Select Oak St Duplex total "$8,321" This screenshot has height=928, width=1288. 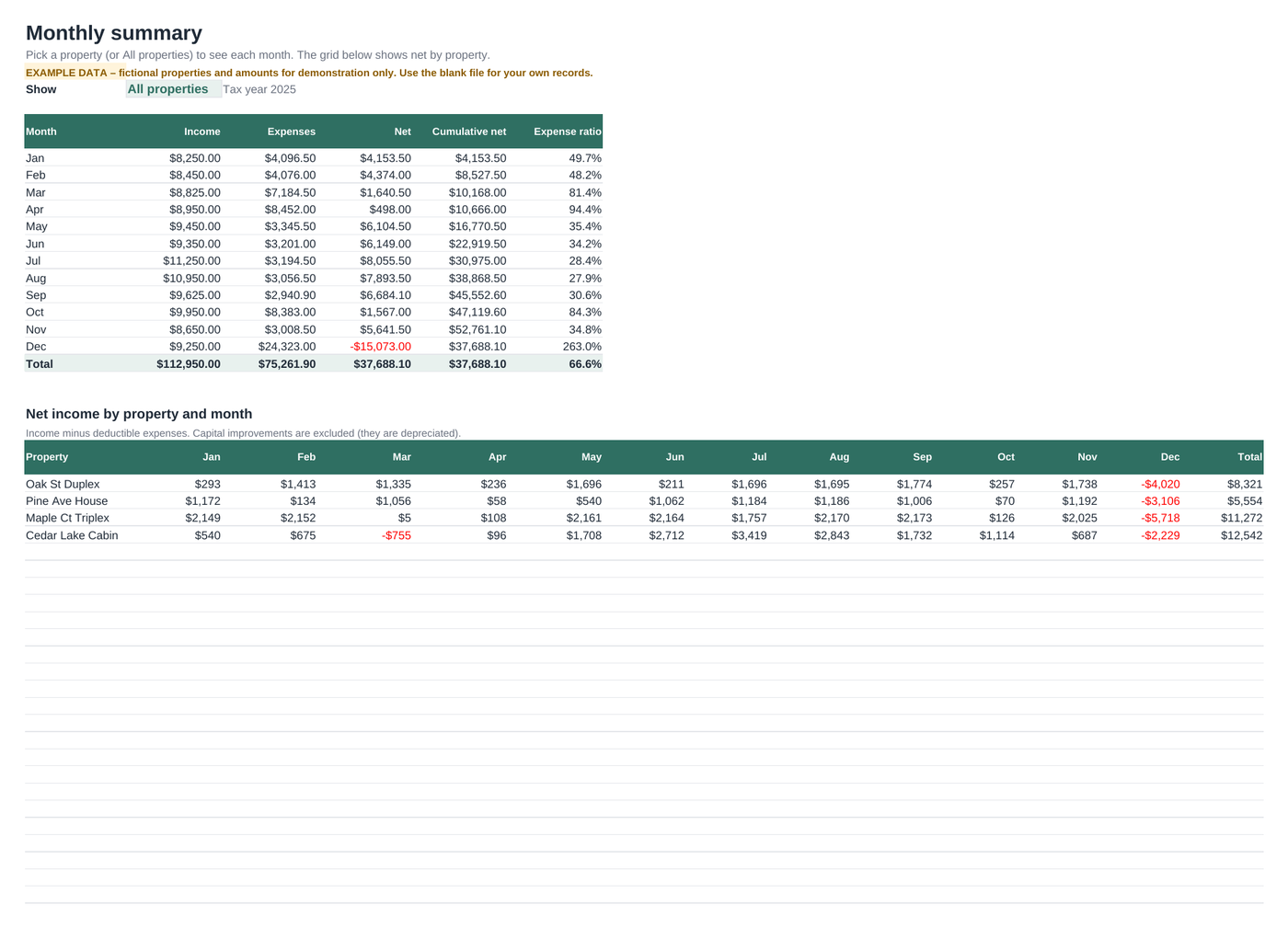[x=1245, y=485]
